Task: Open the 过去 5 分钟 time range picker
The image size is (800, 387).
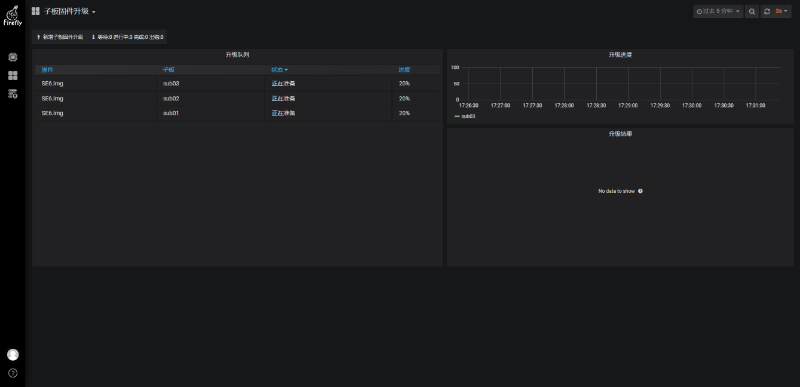Action: [x=718, y=11]
